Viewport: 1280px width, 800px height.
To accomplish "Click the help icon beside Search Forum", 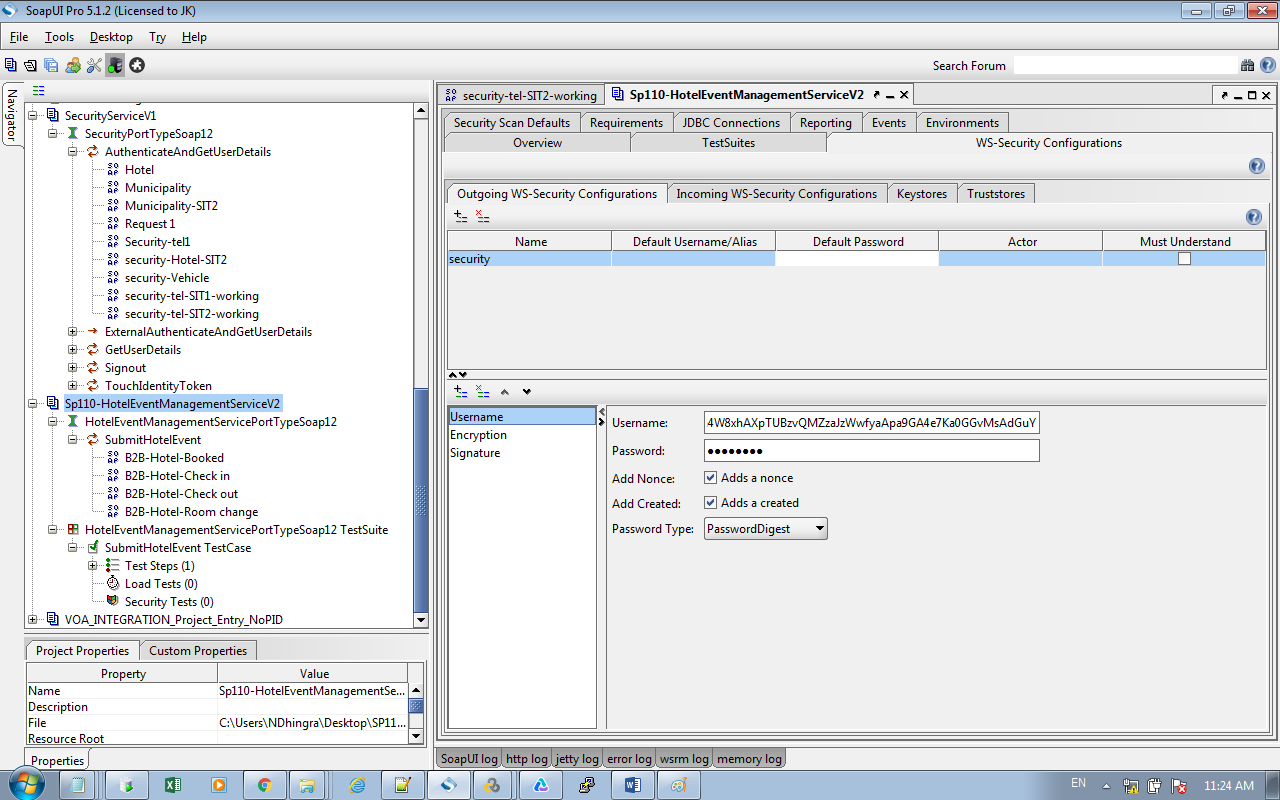I will click(x=1267, y=65).
